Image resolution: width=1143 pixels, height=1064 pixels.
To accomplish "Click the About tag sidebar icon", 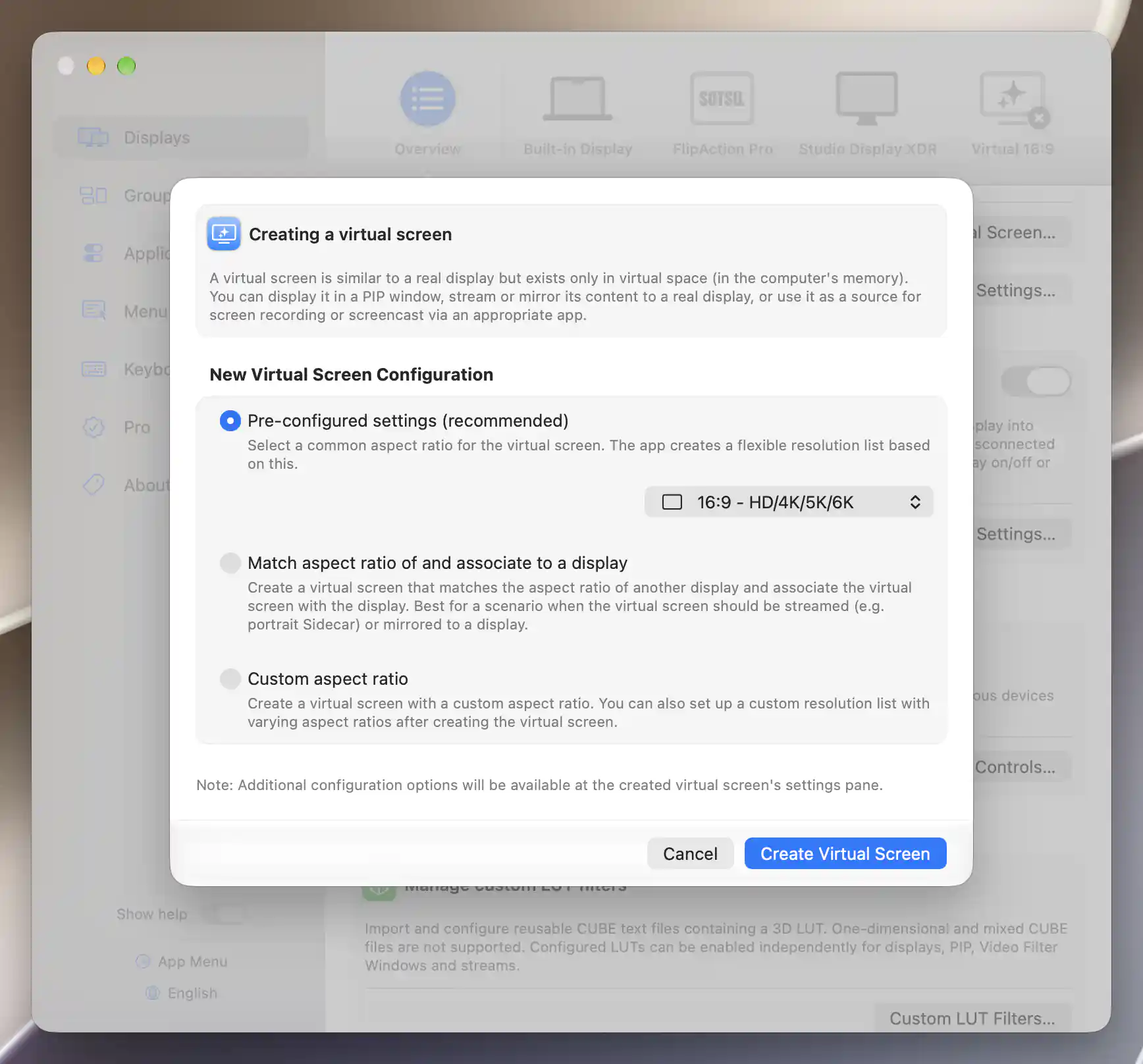I will point(93,485).
